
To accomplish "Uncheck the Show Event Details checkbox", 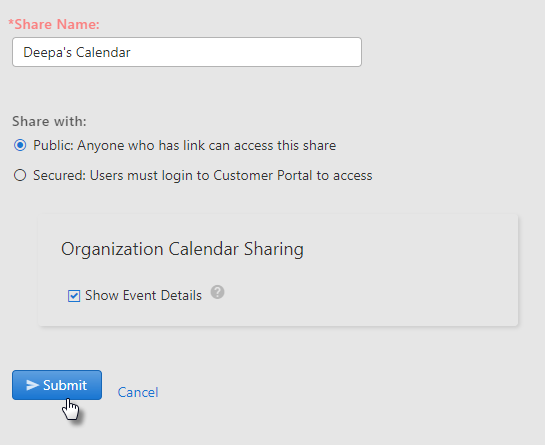I will (x=74, y=296).
